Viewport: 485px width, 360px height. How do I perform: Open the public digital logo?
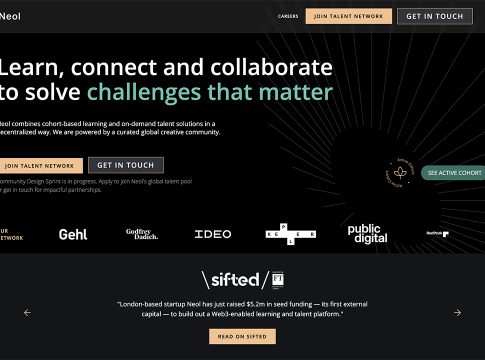click(x=367, y=234)
